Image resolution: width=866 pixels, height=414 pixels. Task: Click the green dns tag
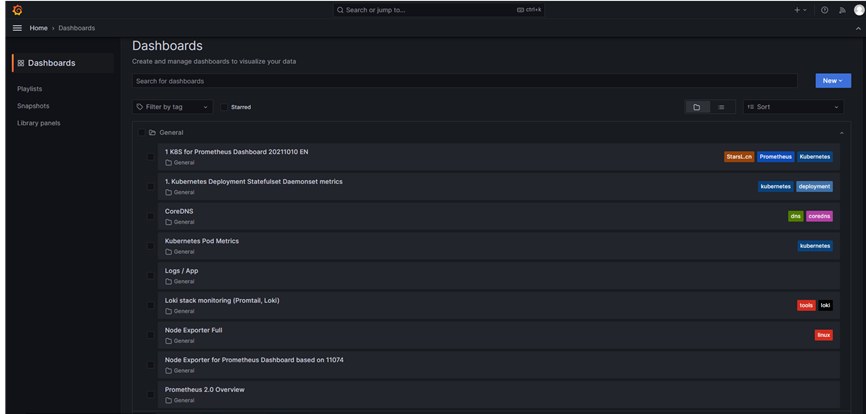pyautogui.click(x=795, y=216)
